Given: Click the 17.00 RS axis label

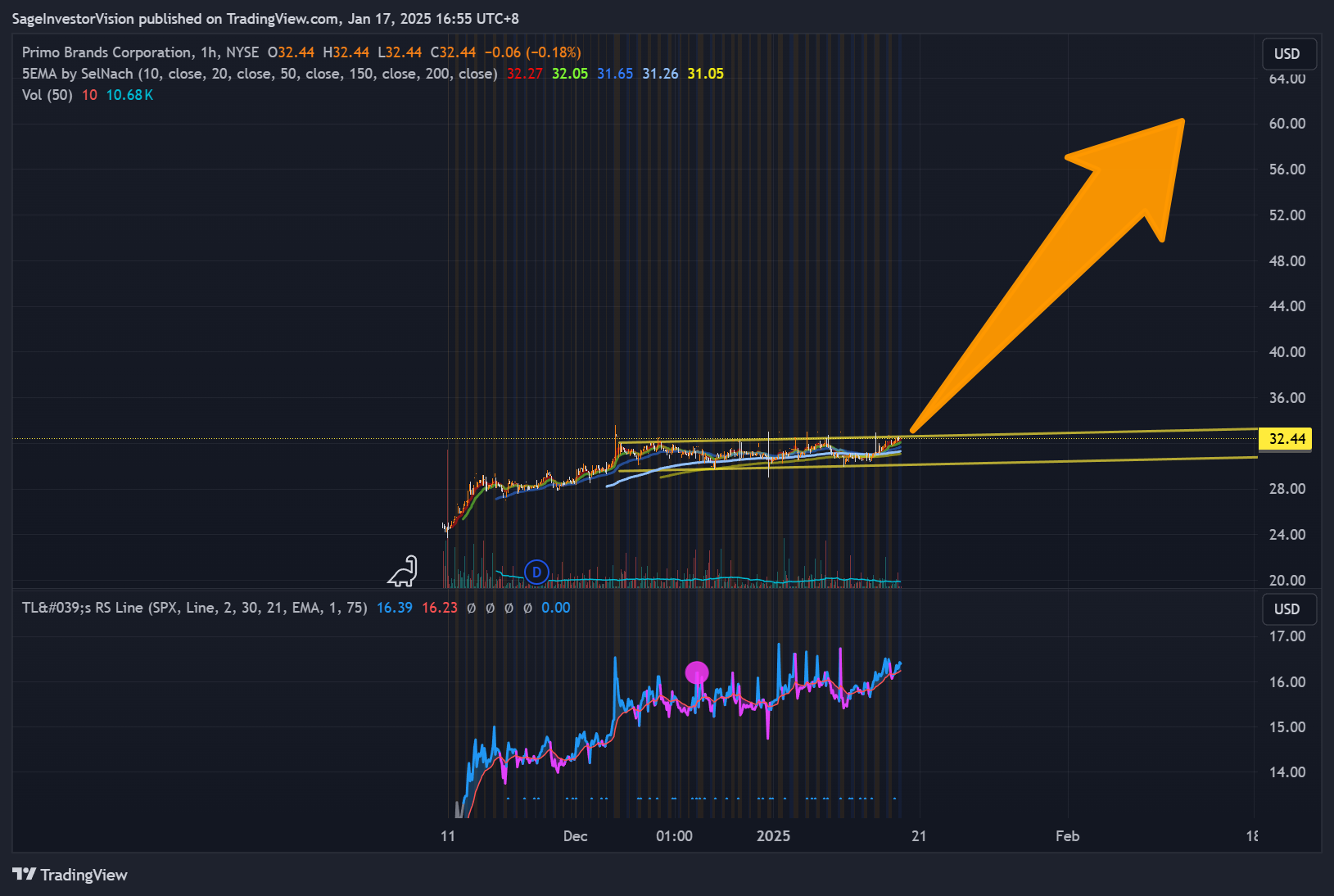Looking at the screenshot, I should [x=1287, y=636].
